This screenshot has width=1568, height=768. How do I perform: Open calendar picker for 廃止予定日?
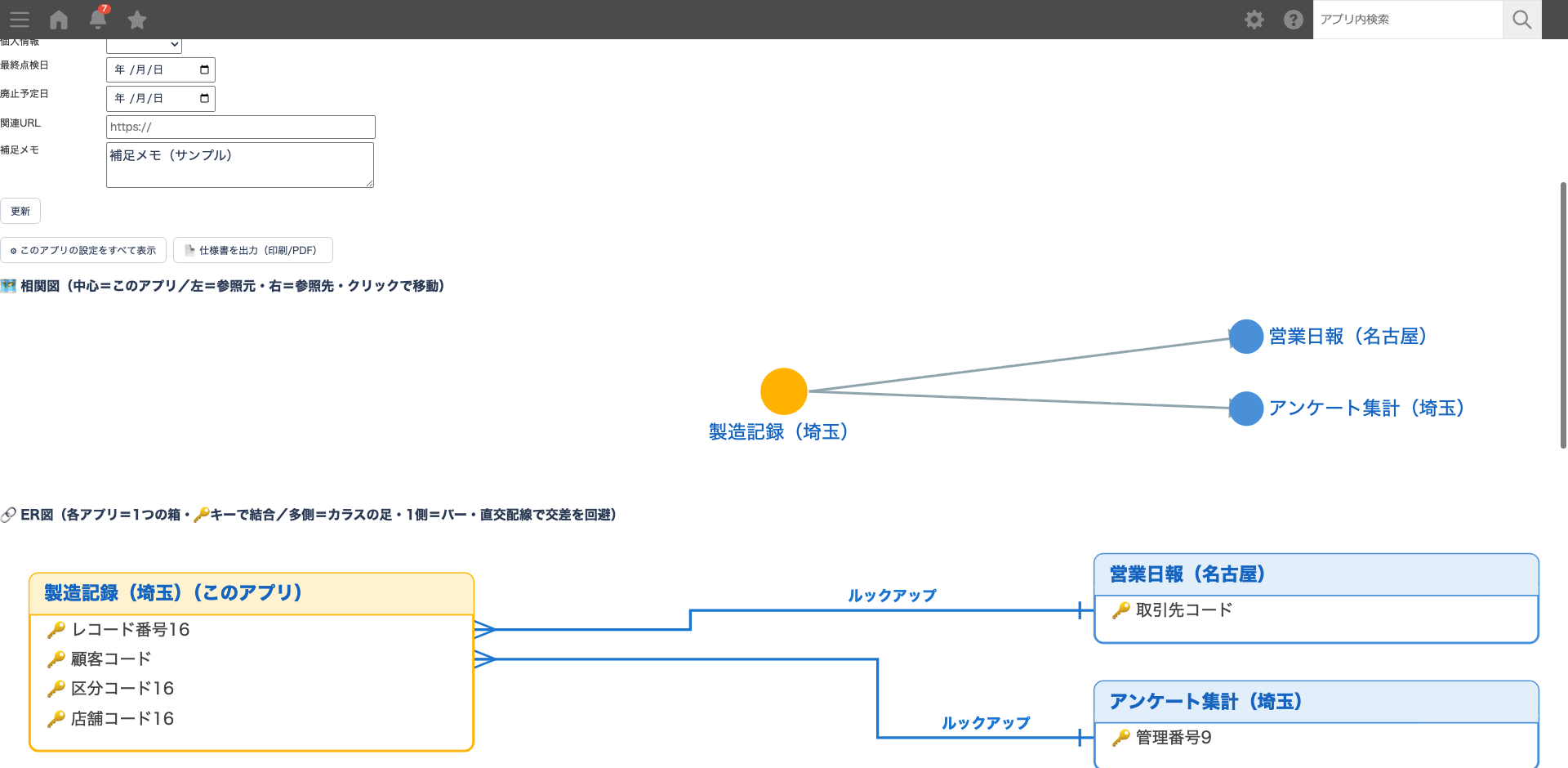(204, 98)
